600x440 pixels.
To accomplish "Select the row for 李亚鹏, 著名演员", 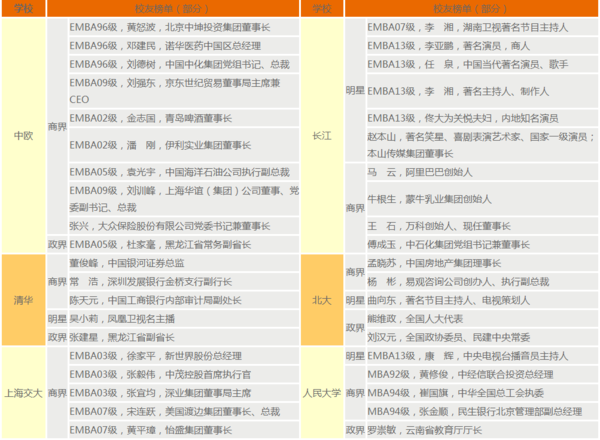I will click(482, 46).
